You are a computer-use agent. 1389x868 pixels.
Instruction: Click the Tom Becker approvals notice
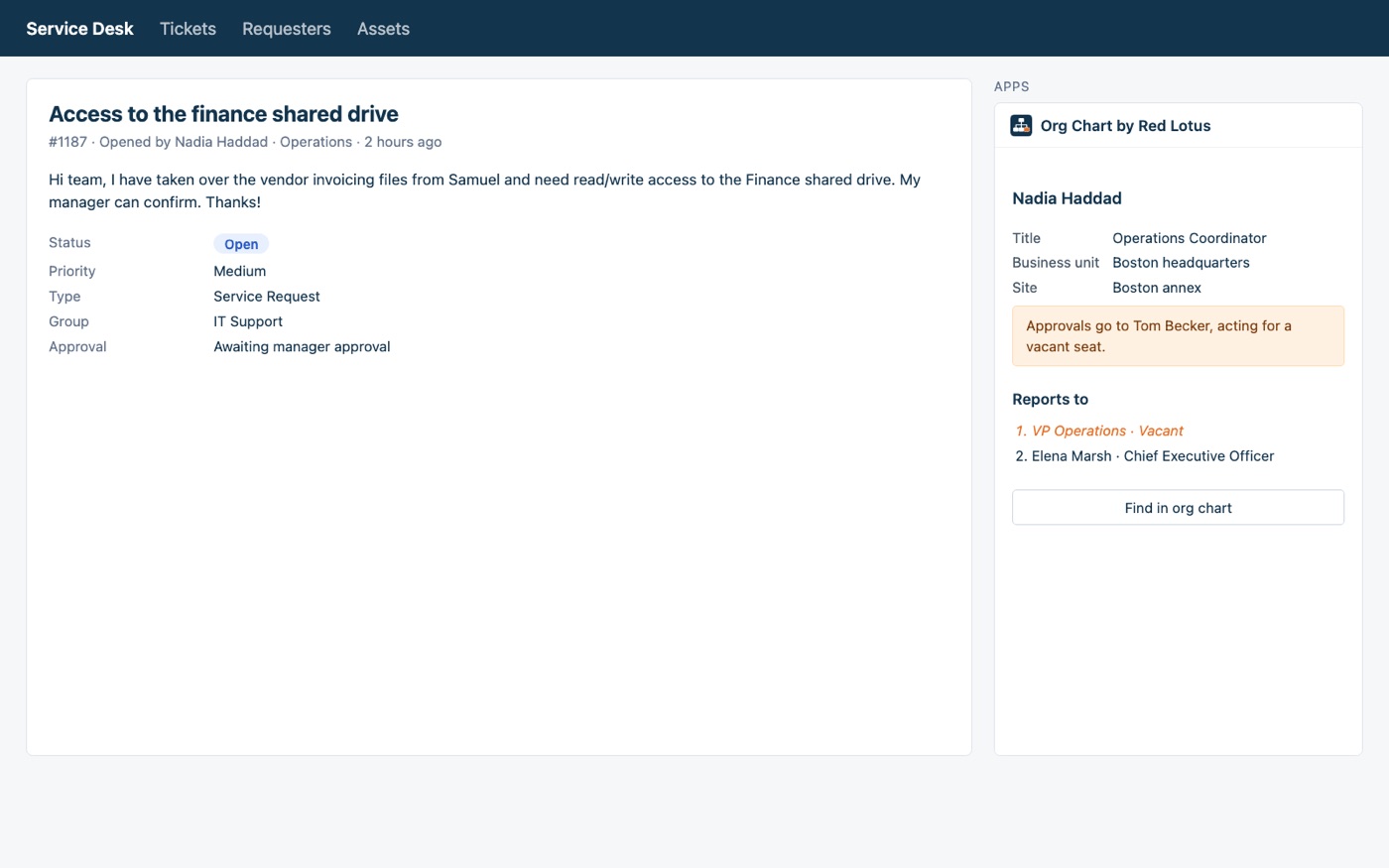click(x=1178, y=336)
